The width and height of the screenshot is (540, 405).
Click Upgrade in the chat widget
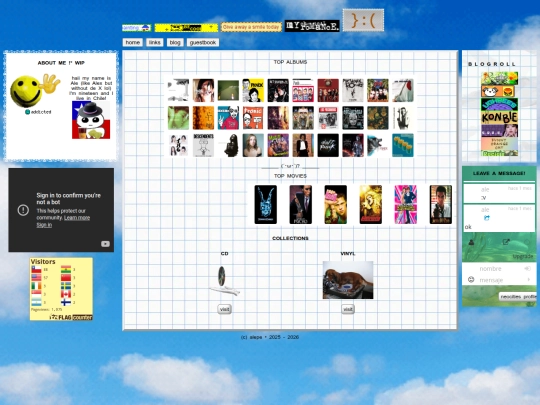point(523,257)
